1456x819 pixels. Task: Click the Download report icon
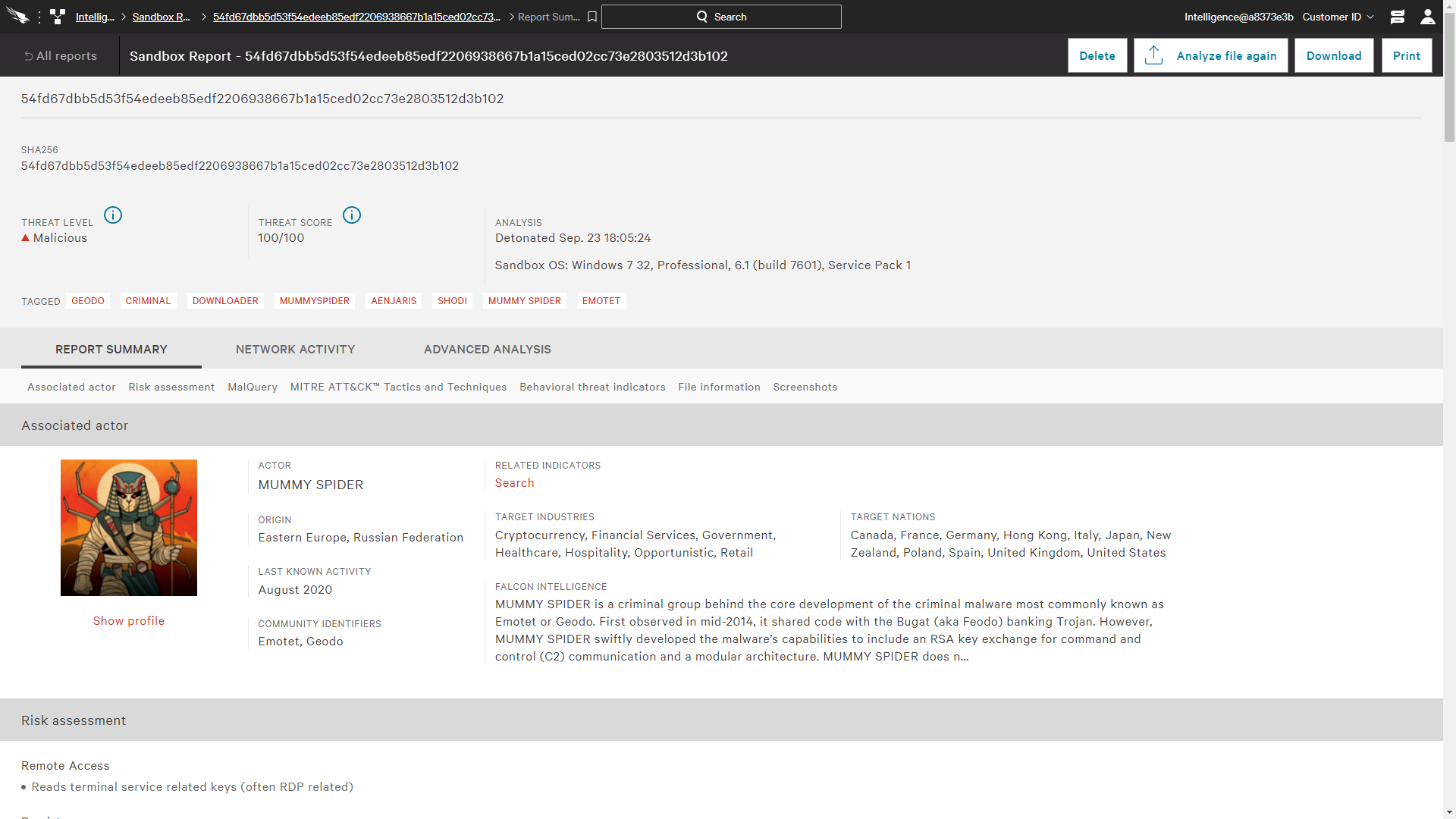(1333, 55)
